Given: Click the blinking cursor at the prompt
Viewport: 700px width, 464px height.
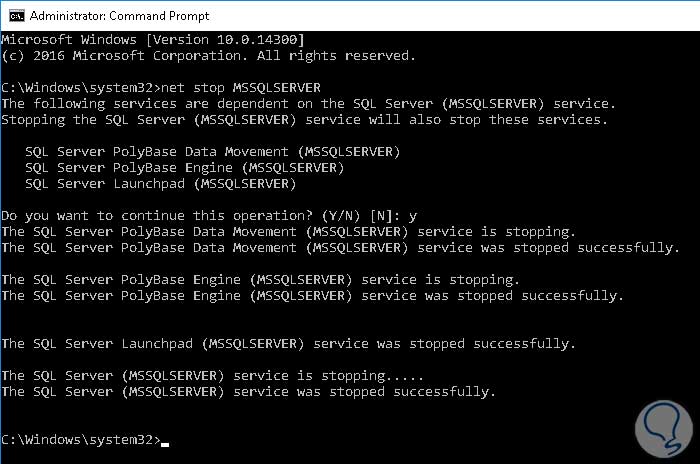Looking at the screenshot, I should click(x=165, y=441).
